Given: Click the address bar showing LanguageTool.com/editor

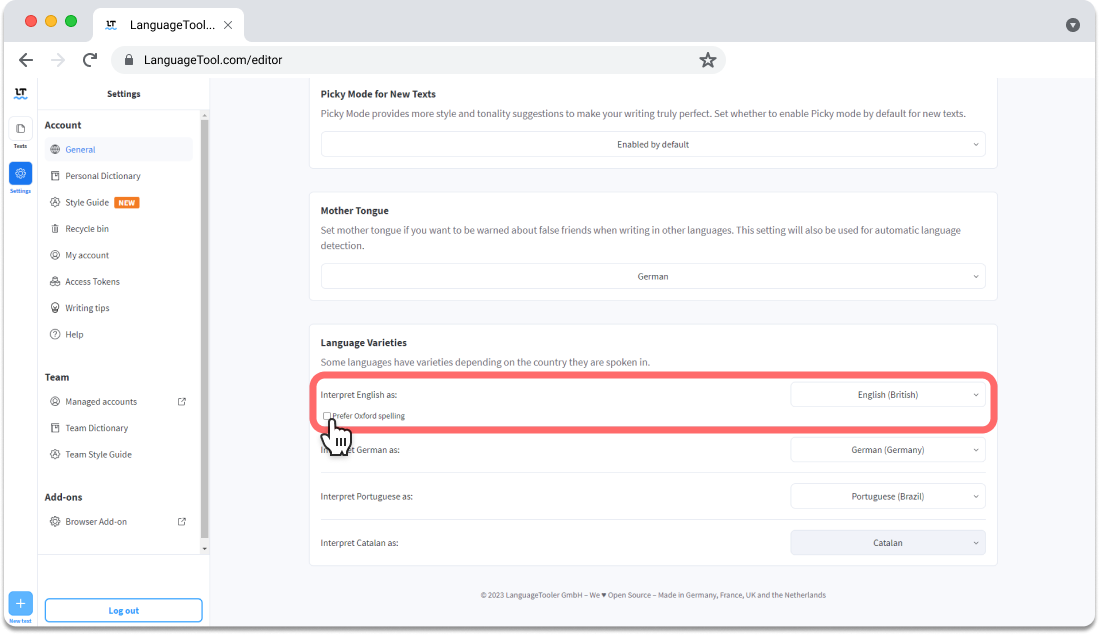Looking at the screenshot, I should click(418, 60).
